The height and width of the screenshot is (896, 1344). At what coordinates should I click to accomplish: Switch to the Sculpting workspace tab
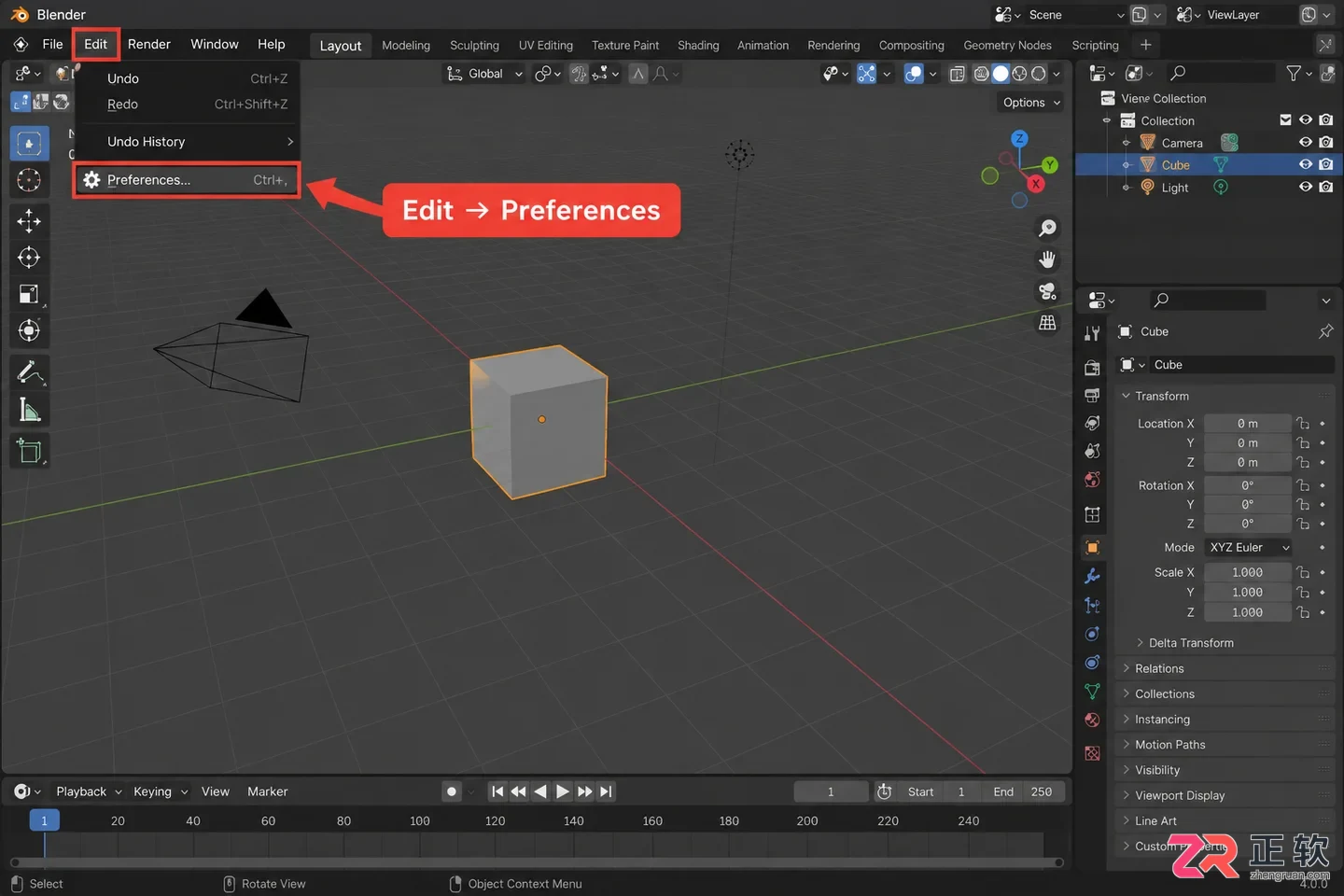(474, 45)
